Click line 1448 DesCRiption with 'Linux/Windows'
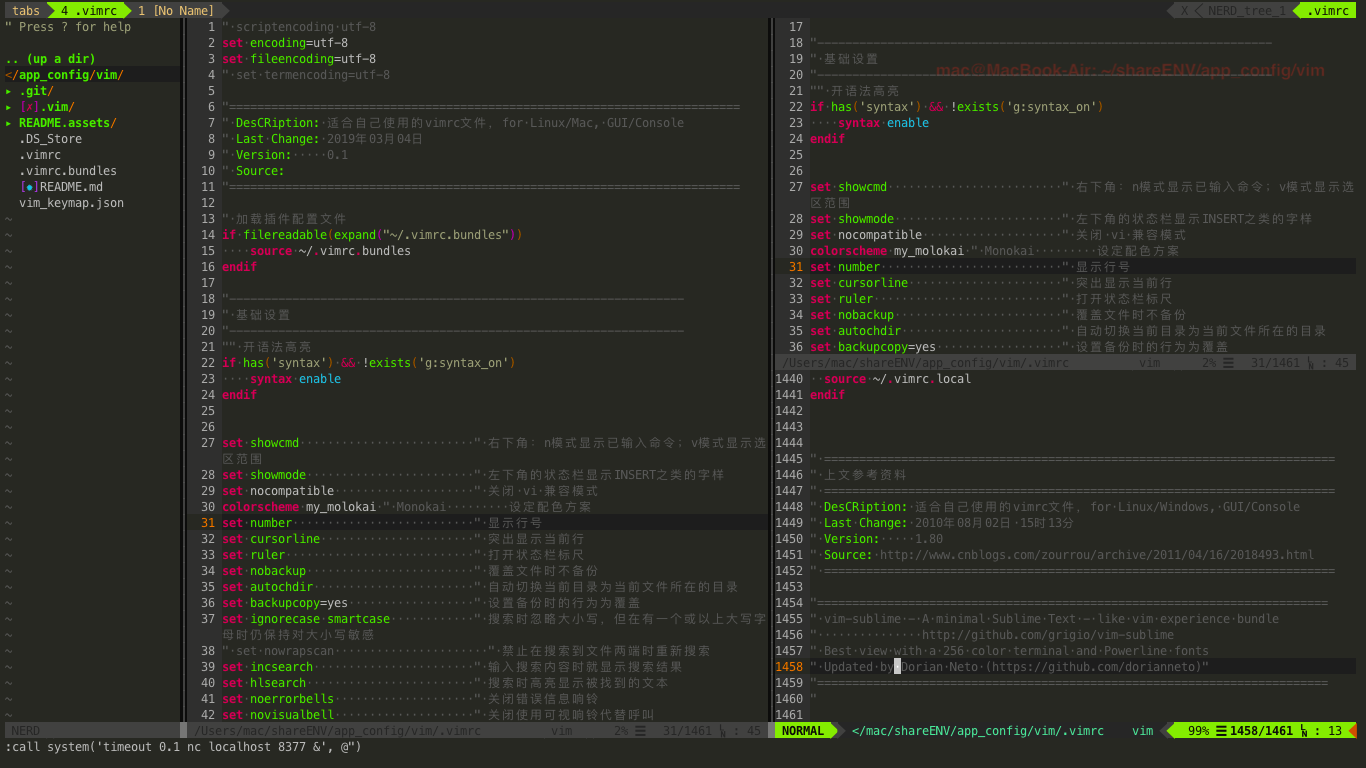 [x=1055, y=507]
